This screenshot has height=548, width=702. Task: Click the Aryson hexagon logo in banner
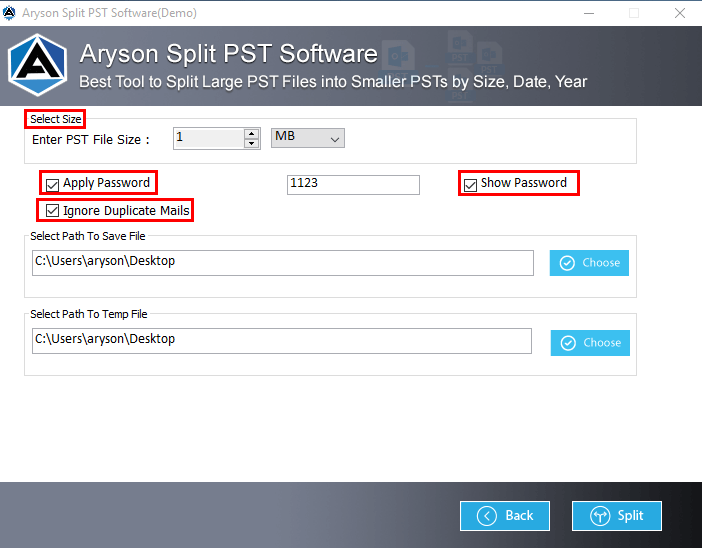click(38, 65)
